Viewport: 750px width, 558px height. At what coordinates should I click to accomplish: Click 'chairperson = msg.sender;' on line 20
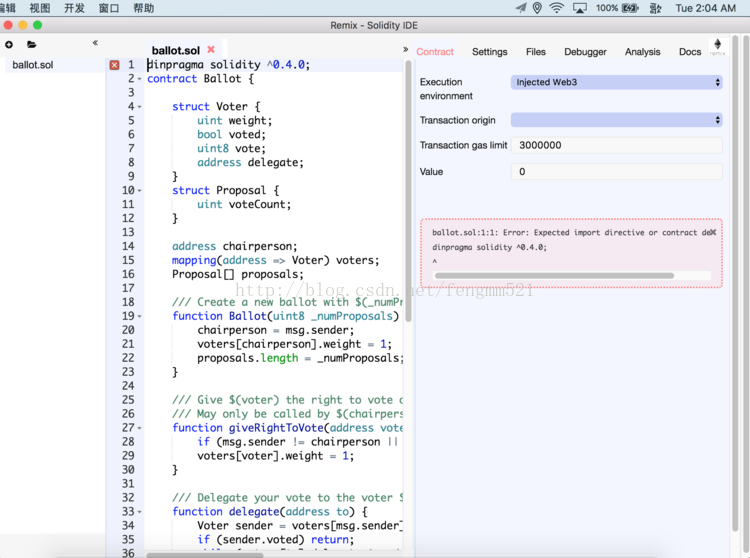pyautogui.click(x=276, y=330)
